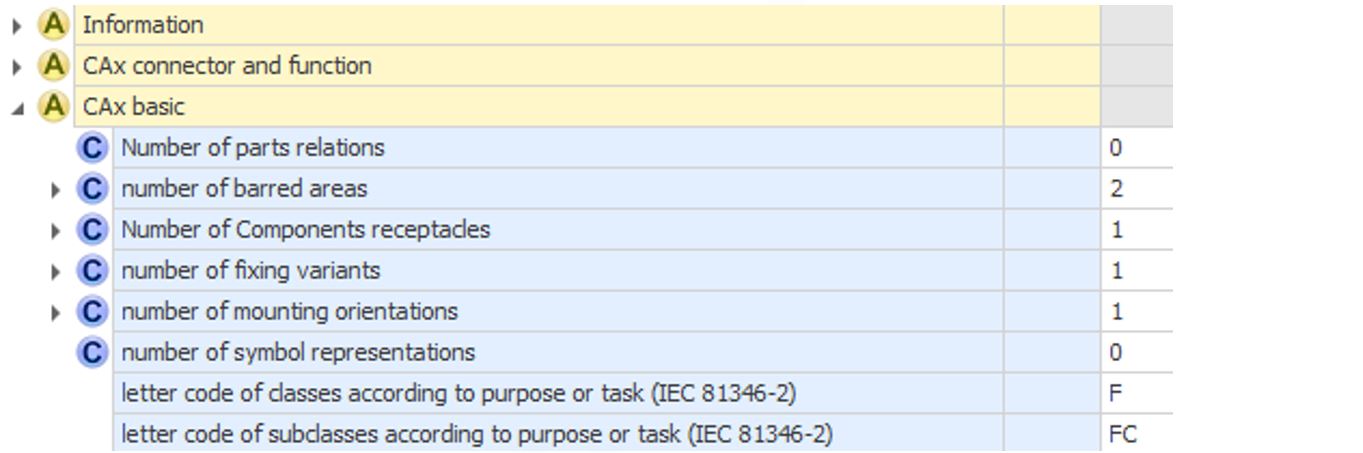
Task: Expand the CAx connector and function group
Action: [x=17, y=67]
